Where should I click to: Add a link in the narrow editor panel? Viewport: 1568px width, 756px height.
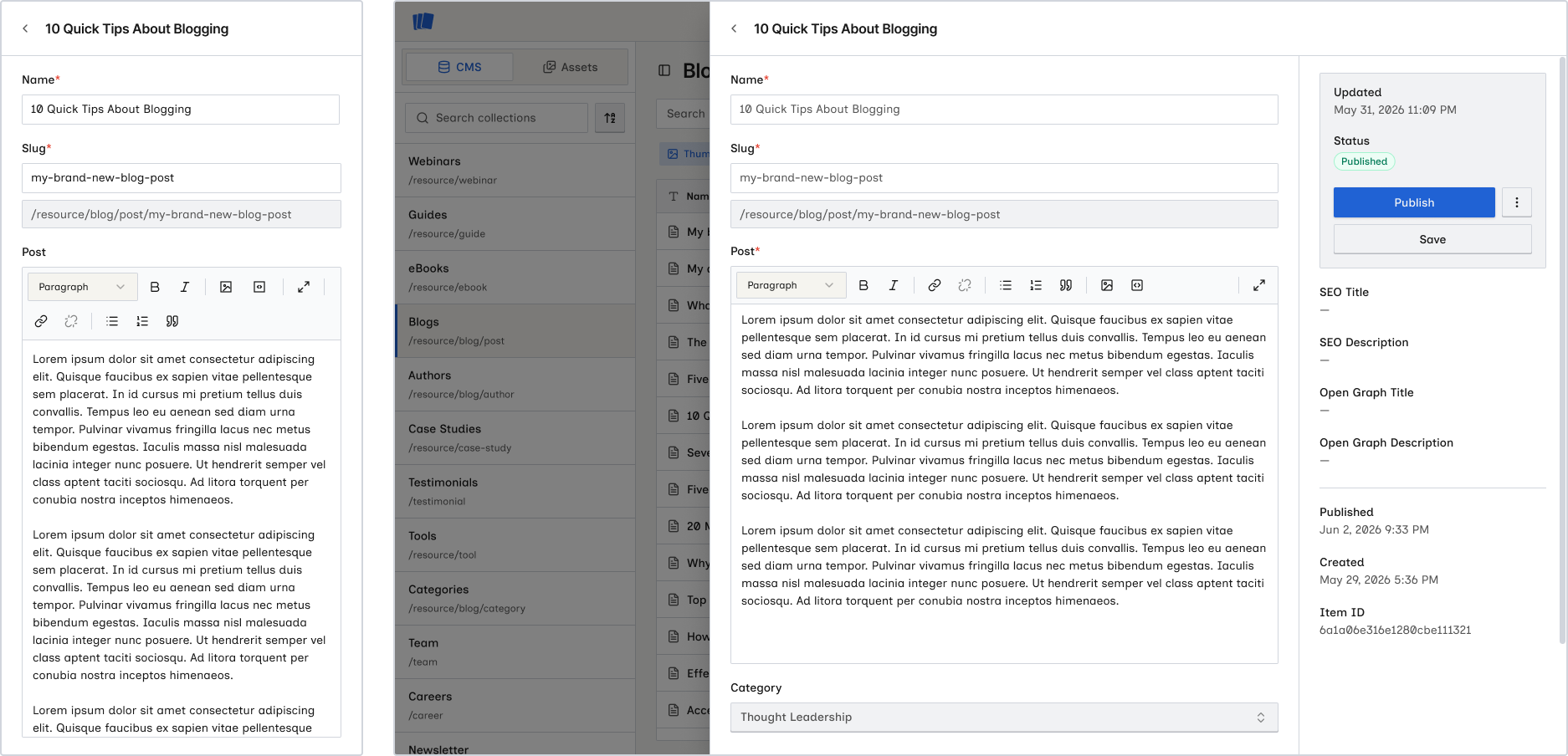[41, 321]
